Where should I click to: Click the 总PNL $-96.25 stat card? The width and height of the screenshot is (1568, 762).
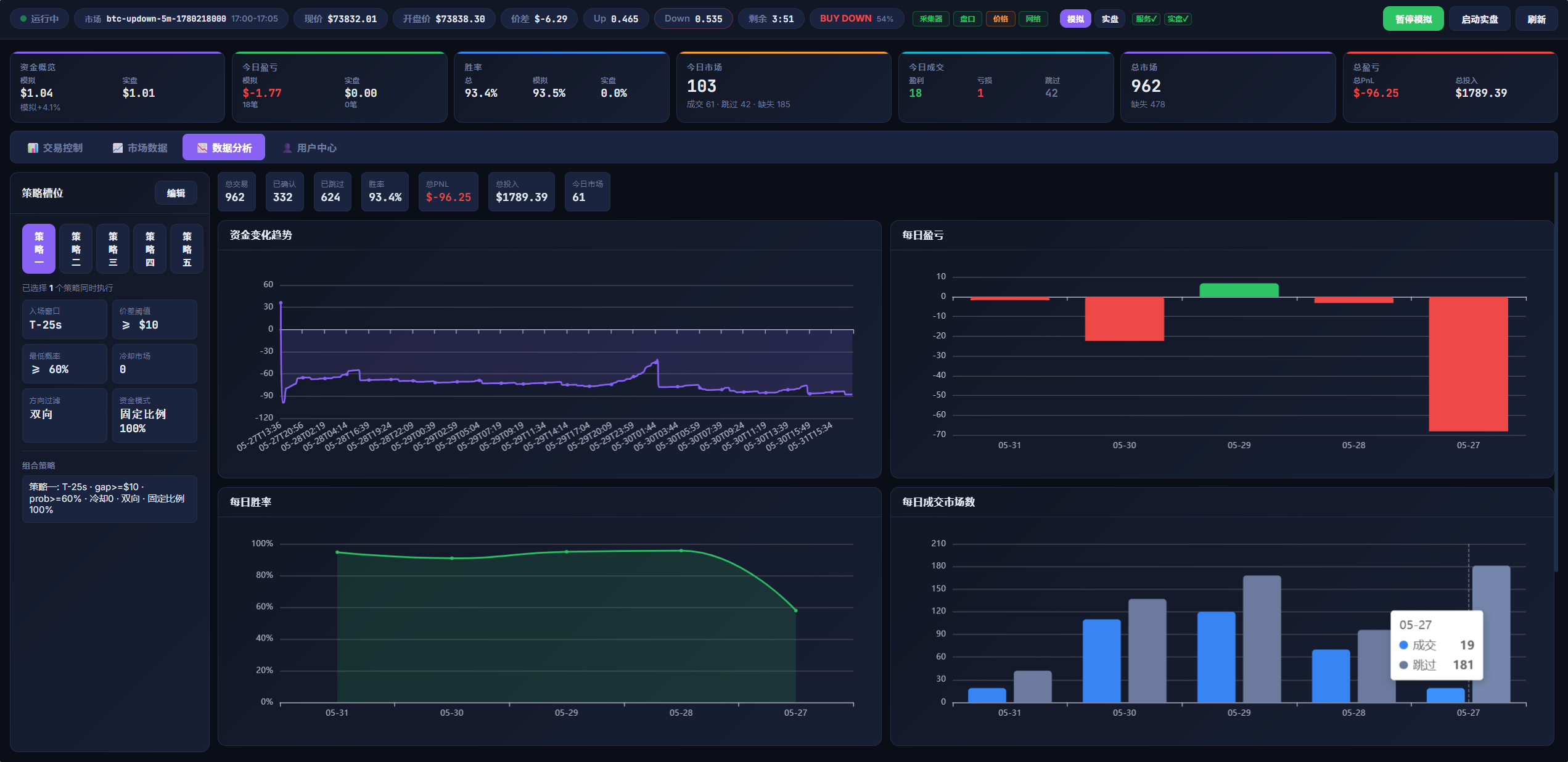click(x=448, y=192)
